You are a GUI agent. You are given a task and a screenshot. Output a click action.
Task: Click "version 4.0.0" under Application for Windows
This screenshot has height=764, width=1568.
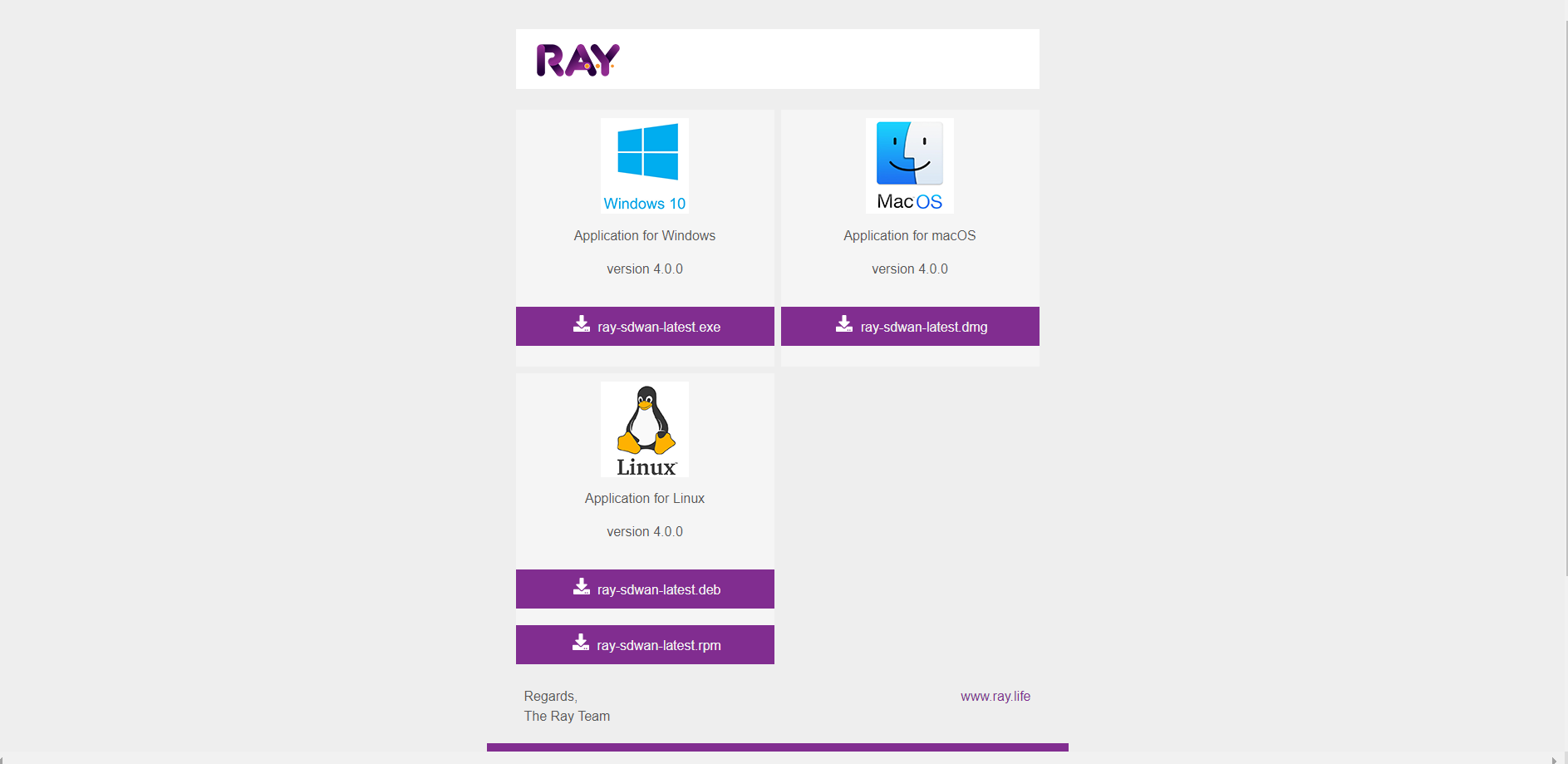[645, 269]
